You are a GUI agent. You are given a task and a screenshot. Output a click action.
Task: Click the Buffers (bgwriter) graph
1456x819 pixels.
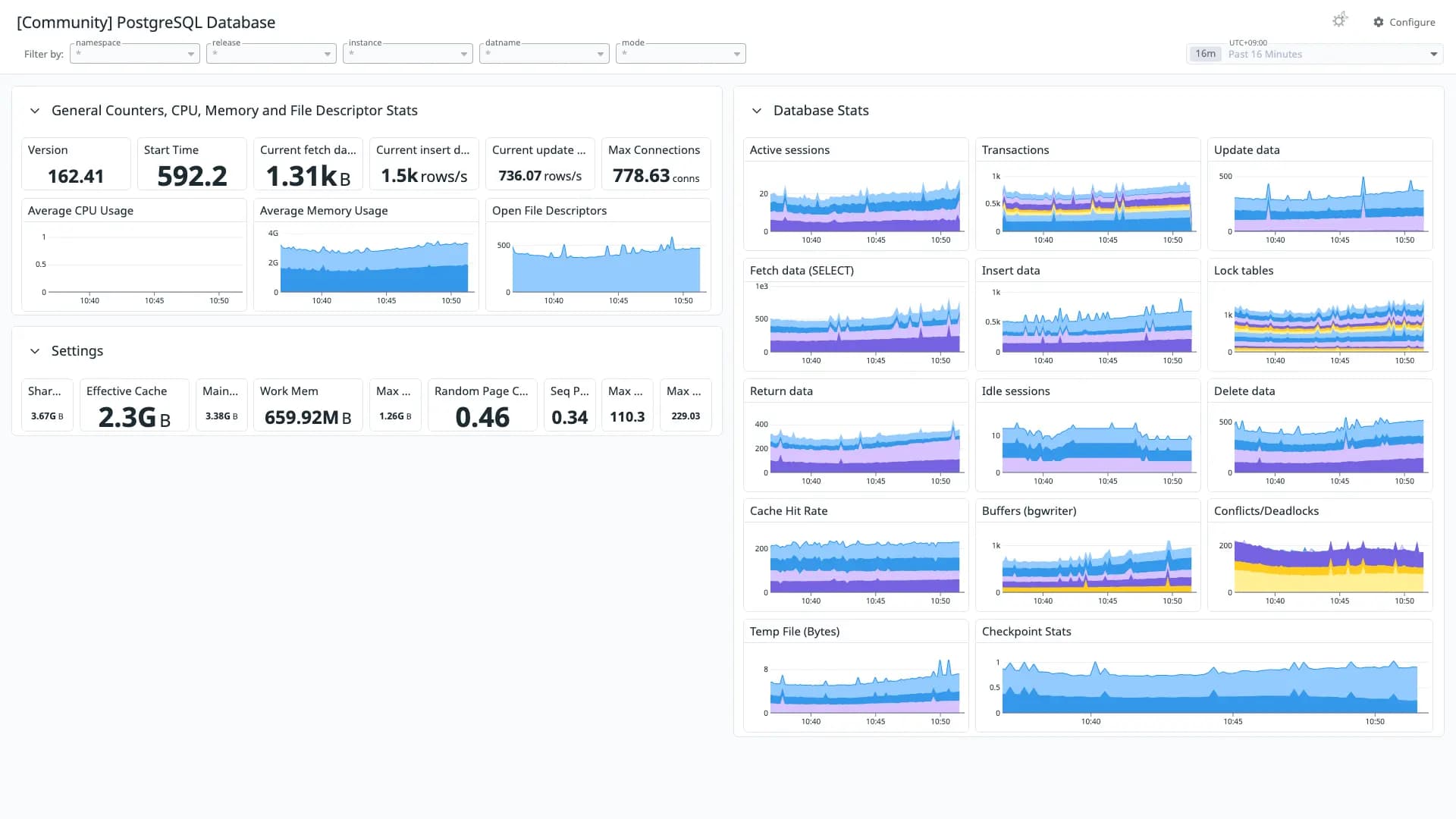click(1088, 566)
